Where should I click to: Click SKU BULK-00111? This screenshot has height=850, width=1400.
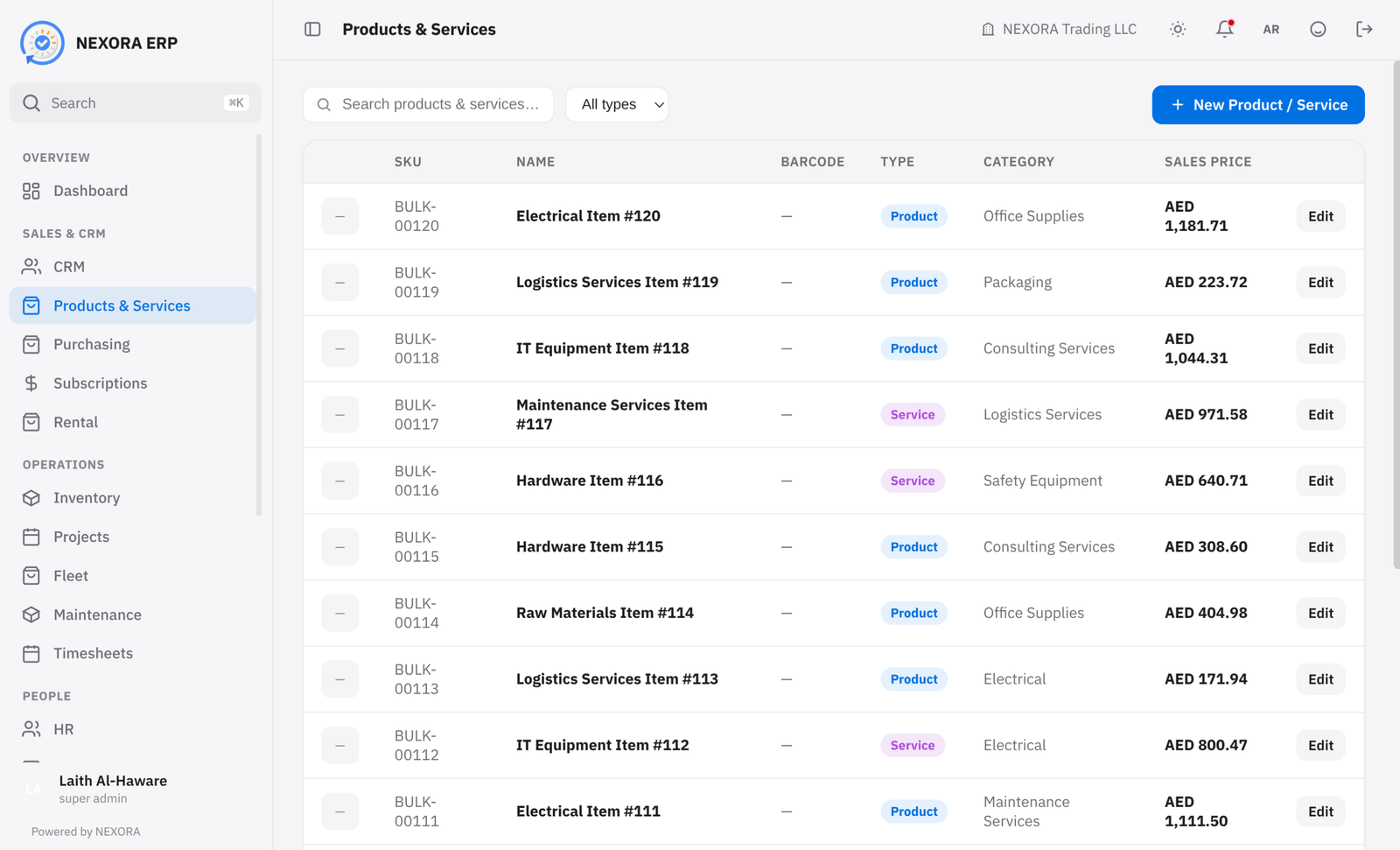(x=416, y=811)
